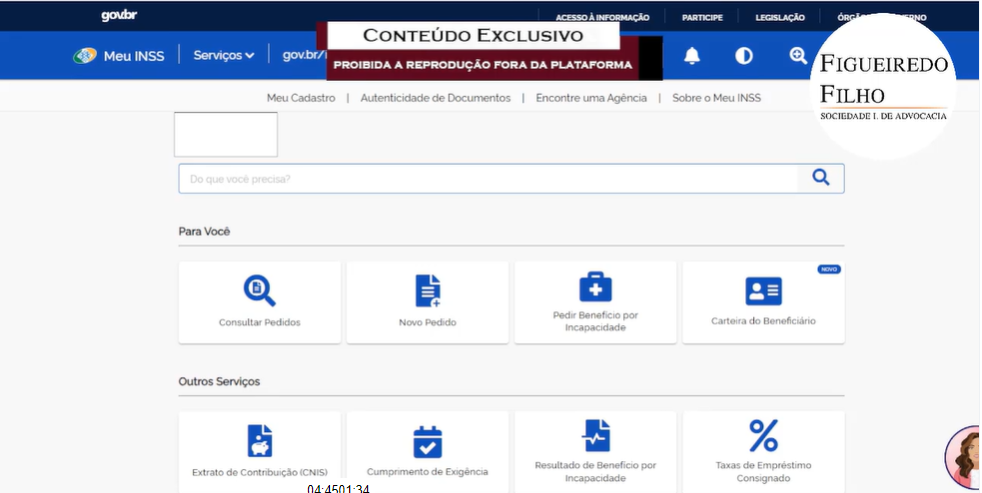The width and height of the screenshot is (982, 493).
Task: Go to Autenticidade de Documentos
Action: pyautogui.click(x=435, y=98)
